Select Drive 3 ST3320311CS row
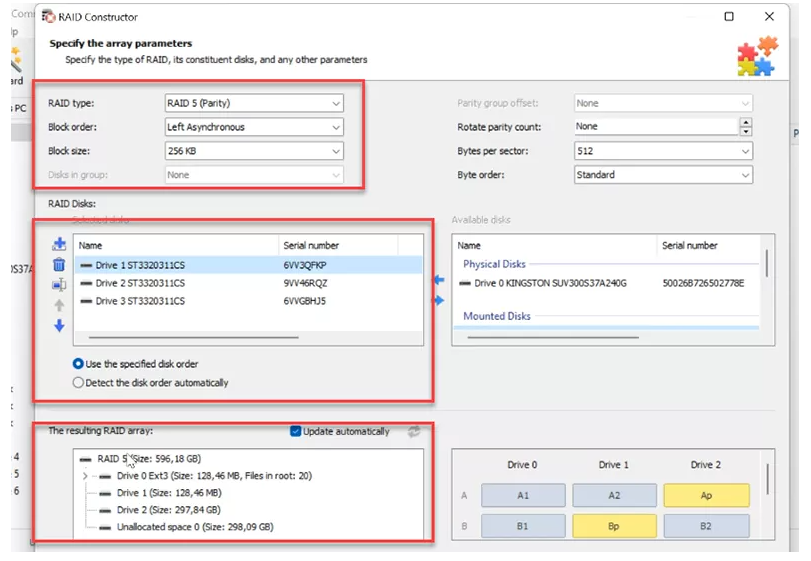This screenshot has width=811, height=561. click(249, 301)
